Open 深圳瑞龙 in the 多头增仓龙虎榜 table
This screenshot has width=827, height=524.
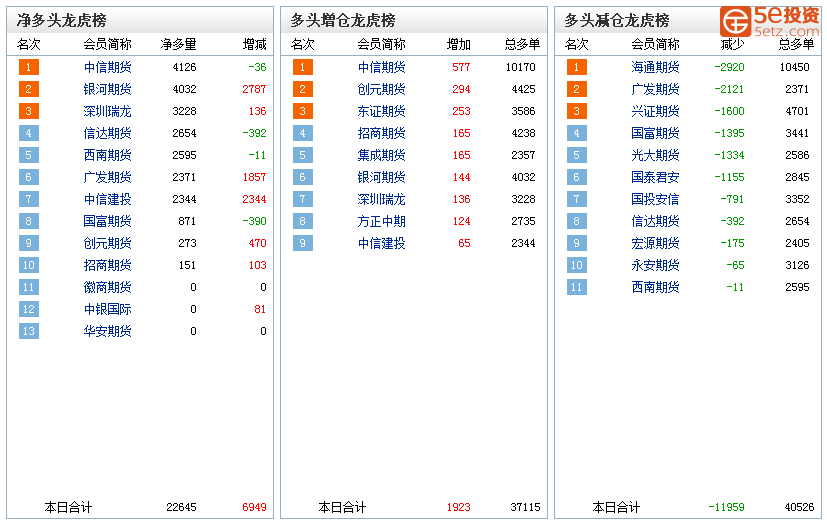click(x=382, y=199)
